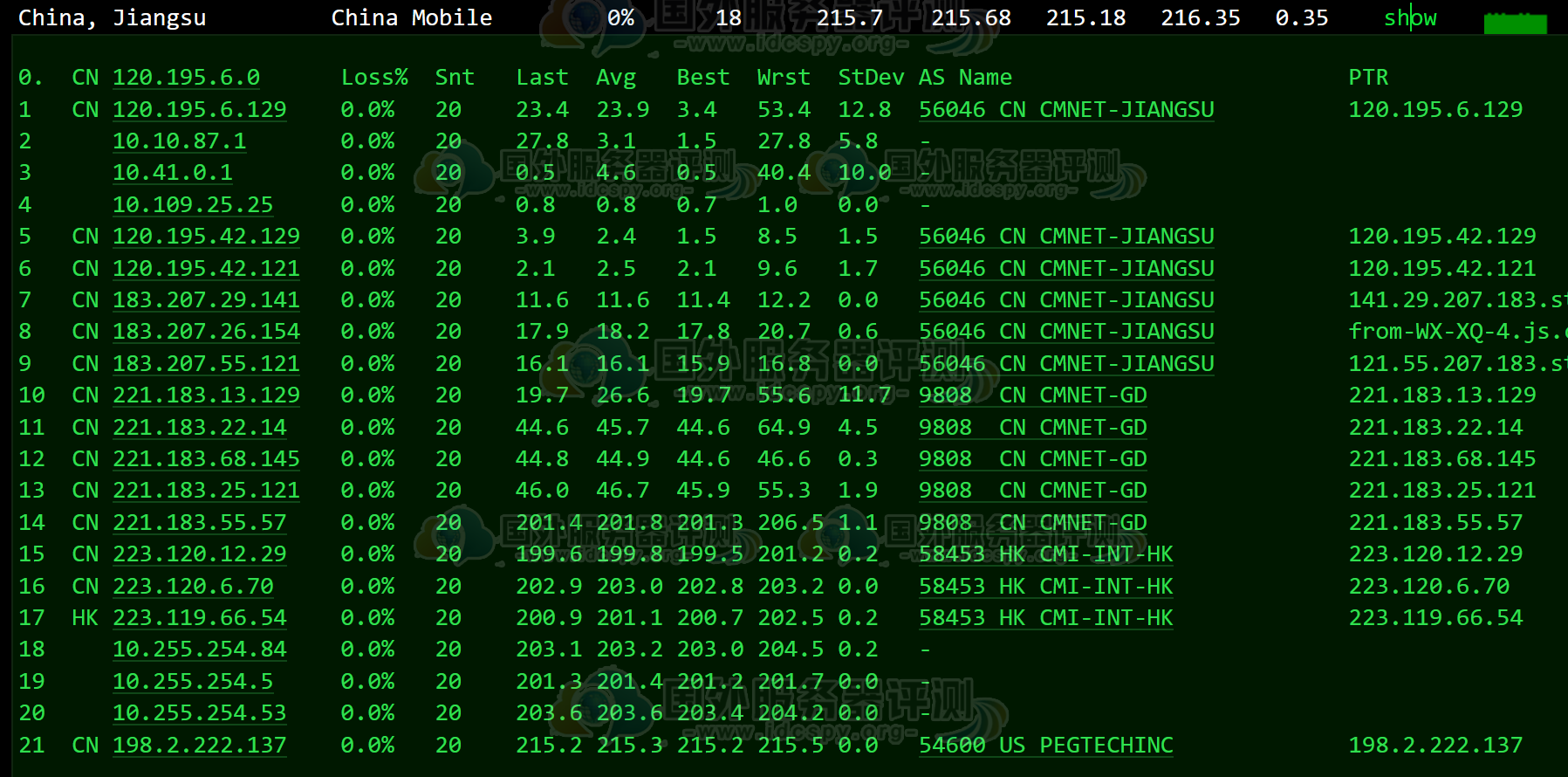
Task: Open AS link 58453 CMI-INT-HK in hop 16
Action: click(1046, 587)
